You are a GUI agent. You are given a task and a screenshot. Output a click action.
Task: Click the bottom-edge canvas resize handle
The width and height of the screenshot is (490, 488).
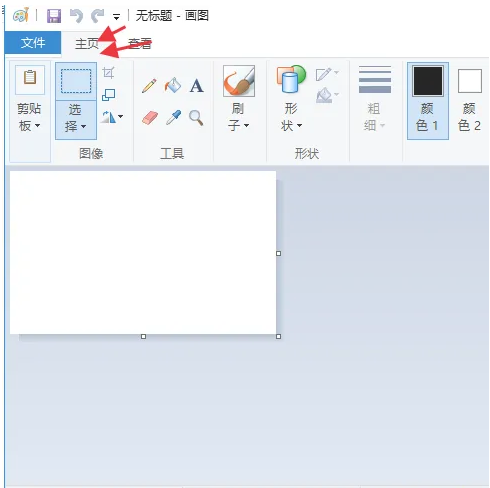tap(143, 337)
